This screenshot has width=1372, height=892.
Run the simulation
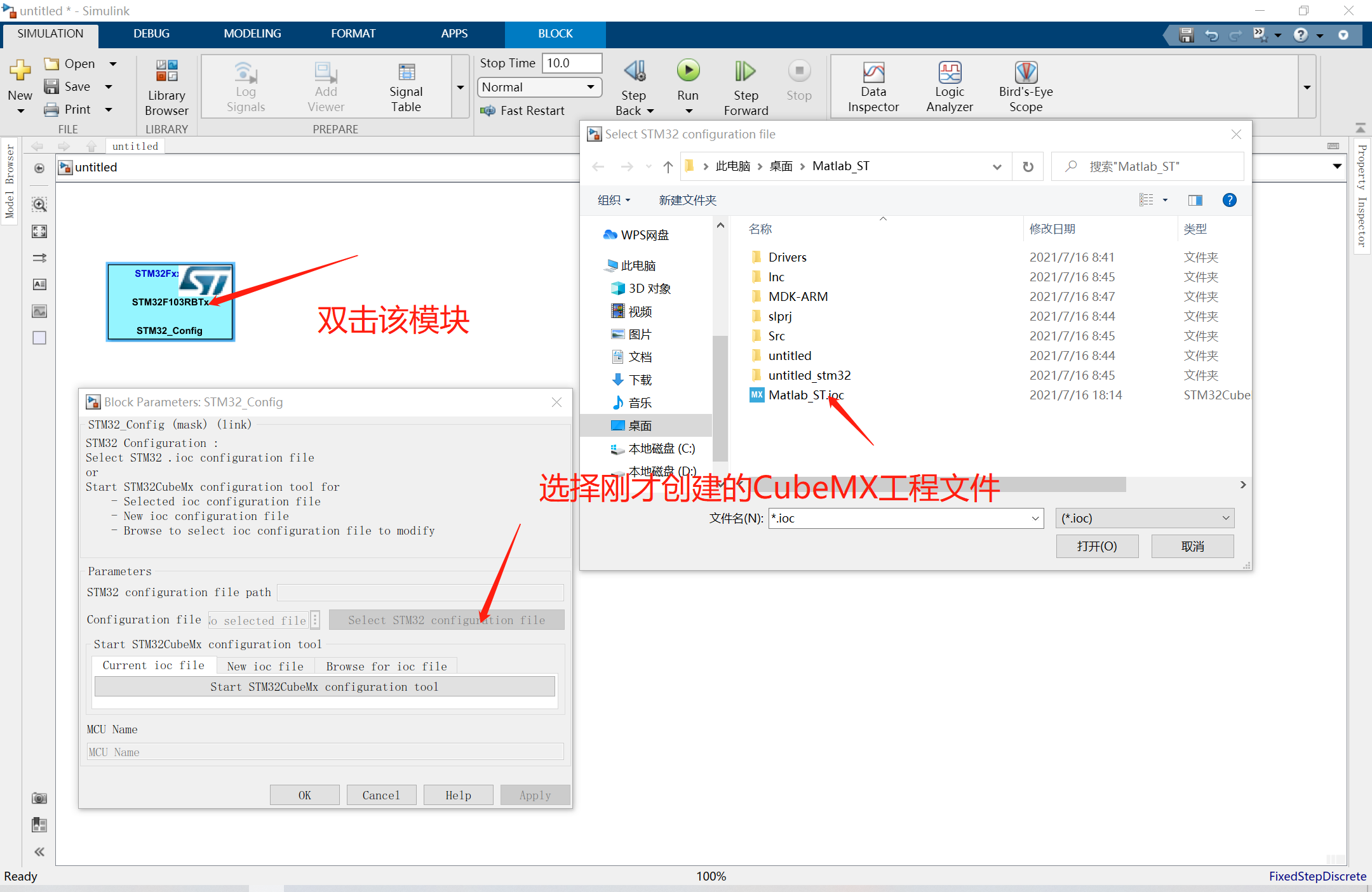tap(688, 70)
